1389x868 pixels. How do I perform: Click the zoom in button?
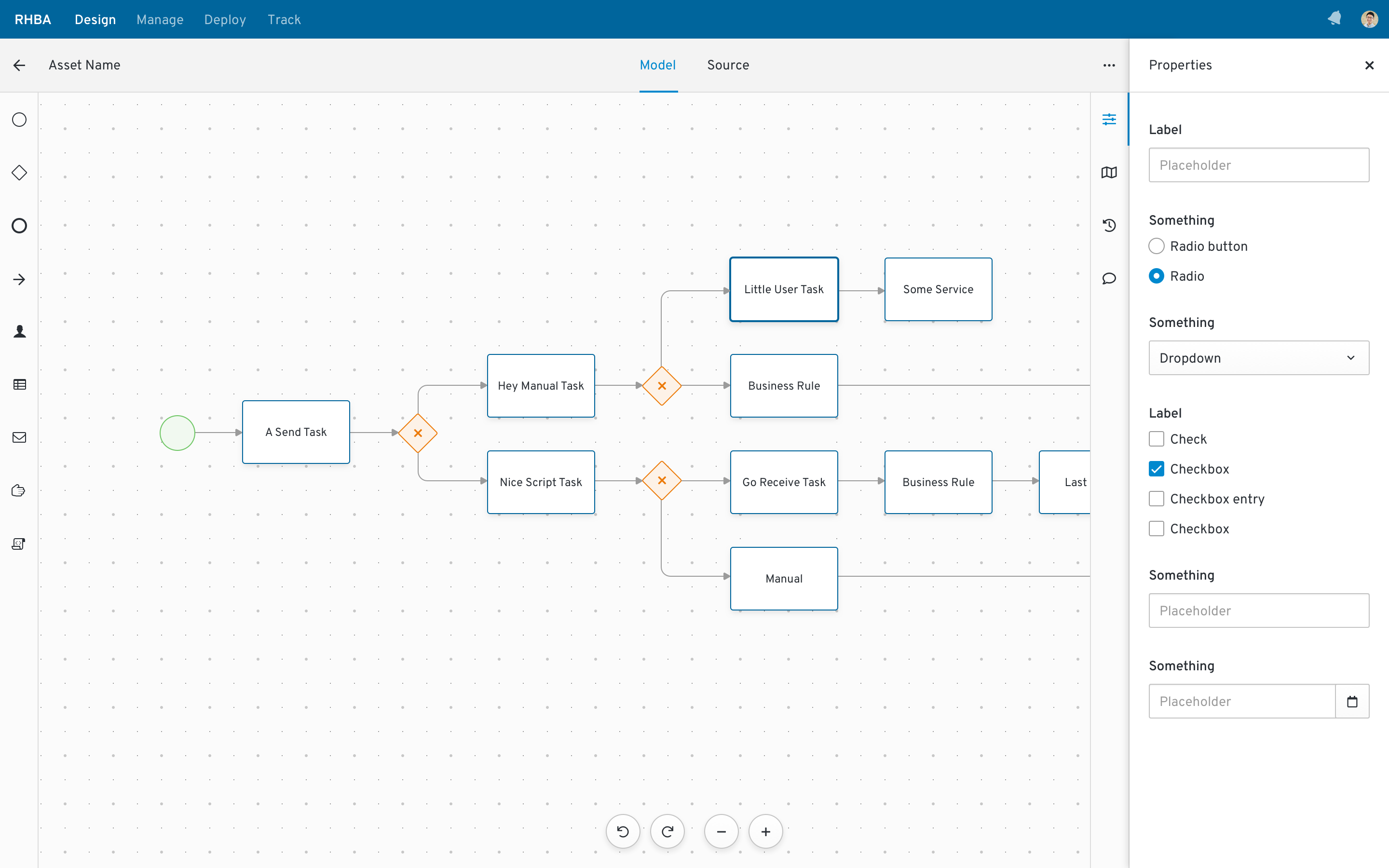click(x=766, y=832)
